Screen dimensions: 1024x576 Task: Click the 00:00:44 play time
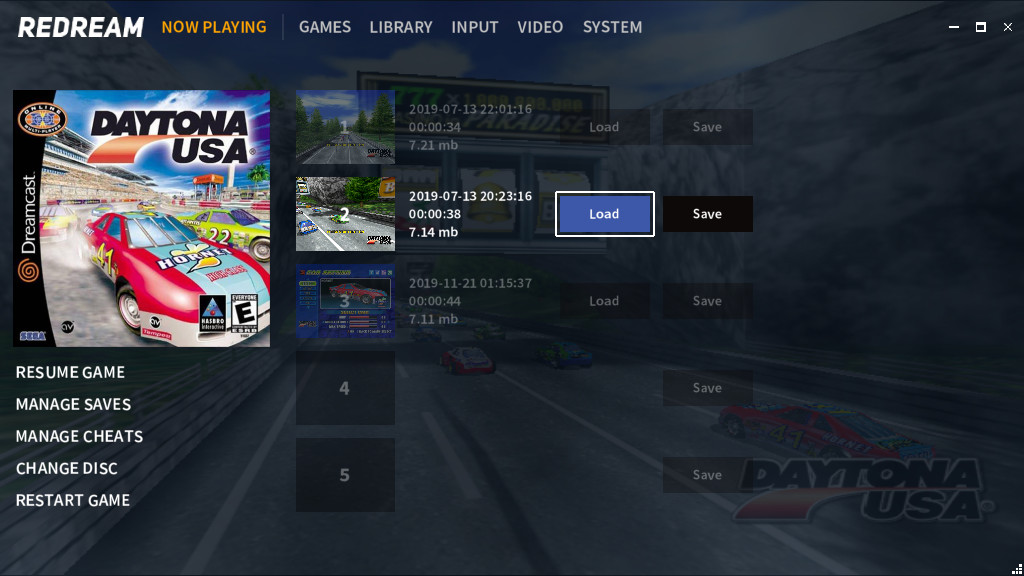click(x=435, y=301)
